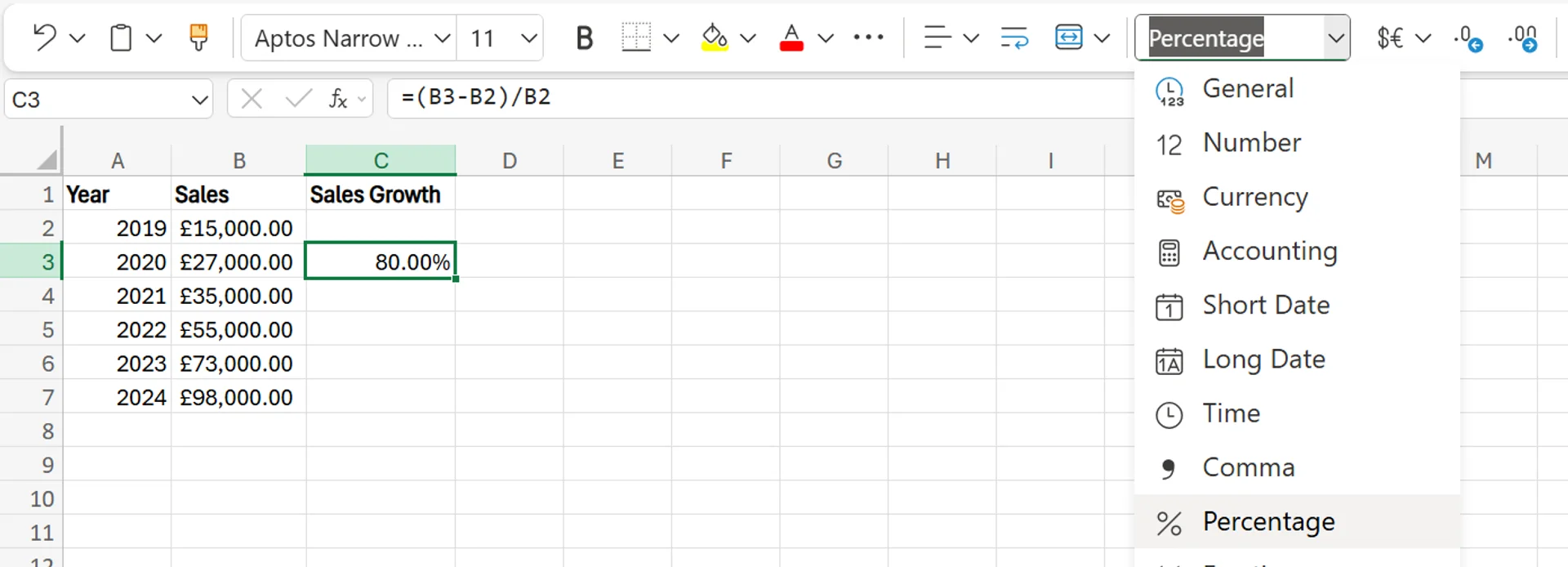Select column G header

pos(834,160)
